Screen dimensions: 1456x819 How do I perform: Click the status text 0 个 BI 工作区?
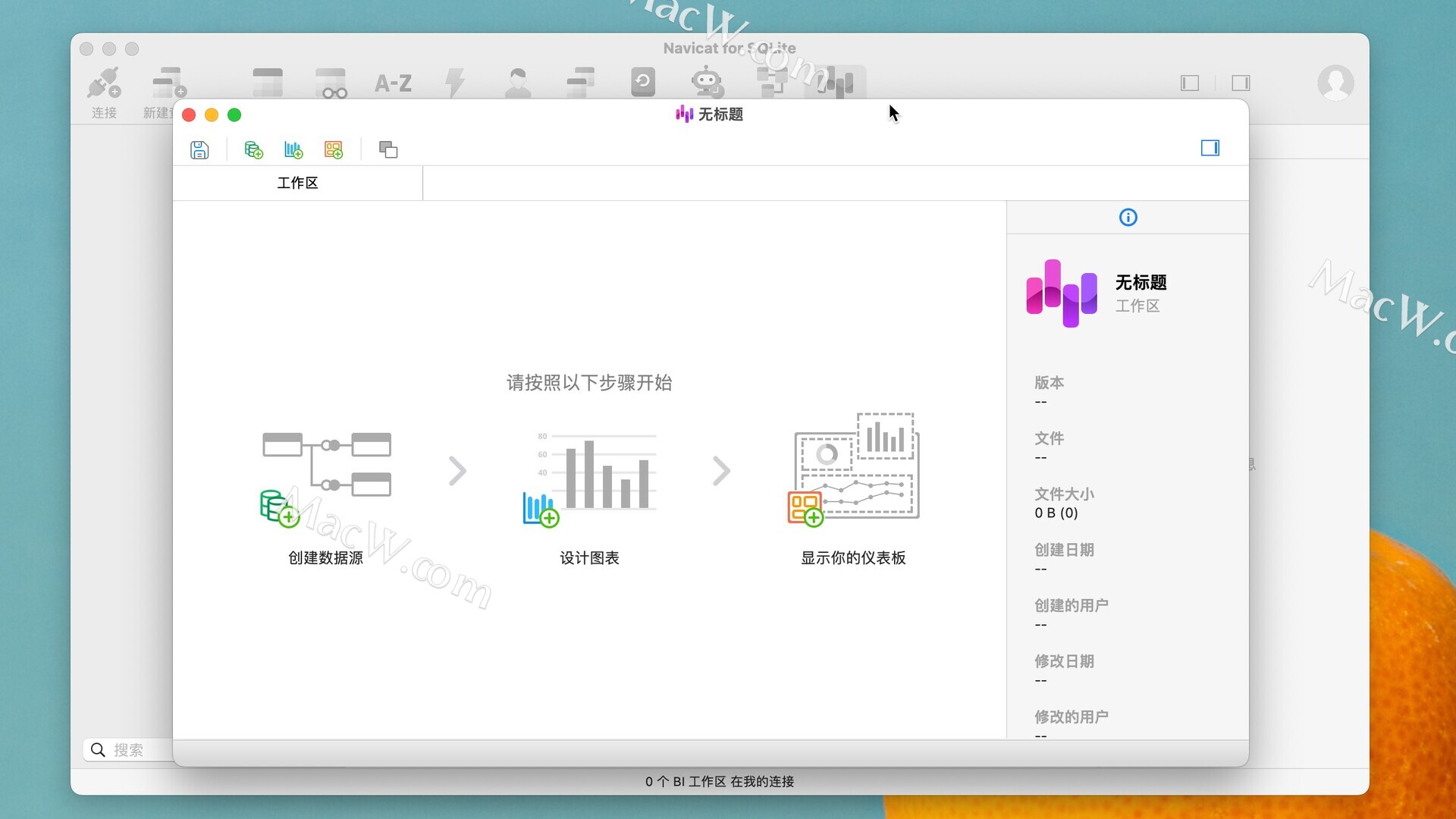click(686, 782)
